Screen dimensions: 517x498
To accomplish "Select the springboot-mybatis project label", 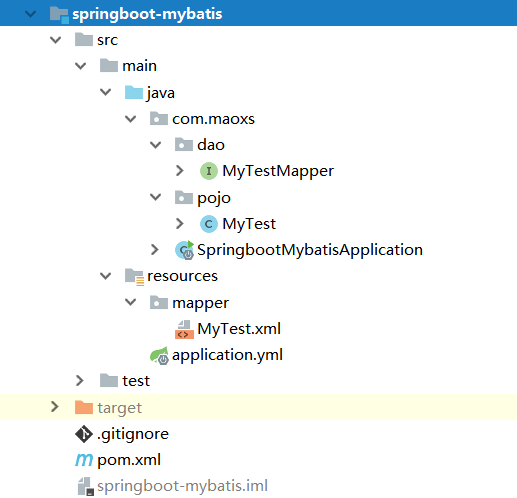I will (147, 15).
